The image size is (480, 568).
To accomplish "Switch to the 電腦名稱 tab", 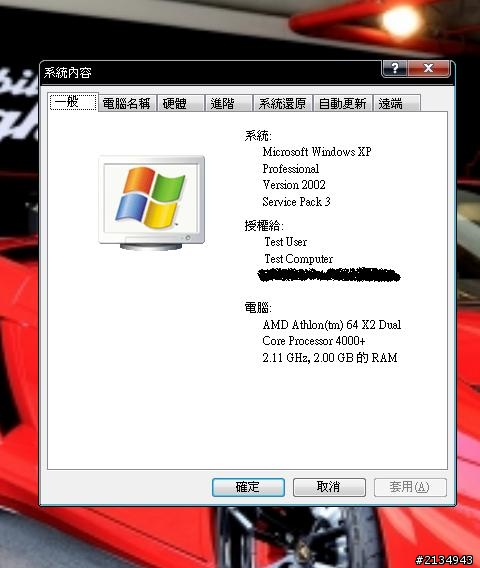I will tap(127, 104).
